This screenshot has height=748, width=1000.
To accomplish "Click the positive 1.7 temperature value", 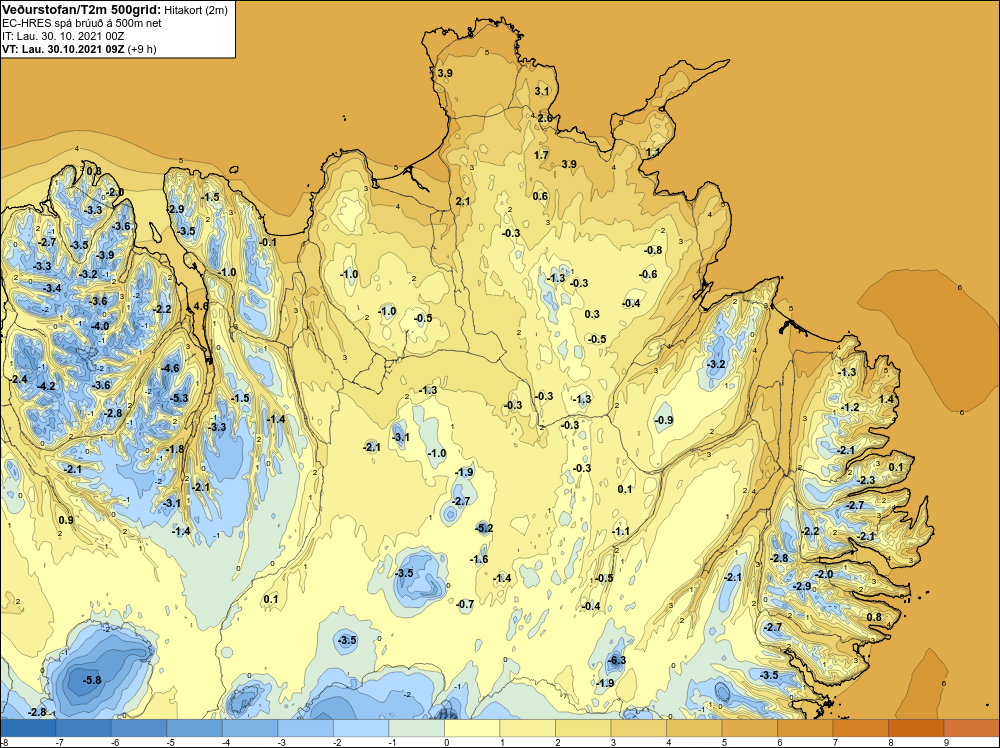I will [541, 155].
